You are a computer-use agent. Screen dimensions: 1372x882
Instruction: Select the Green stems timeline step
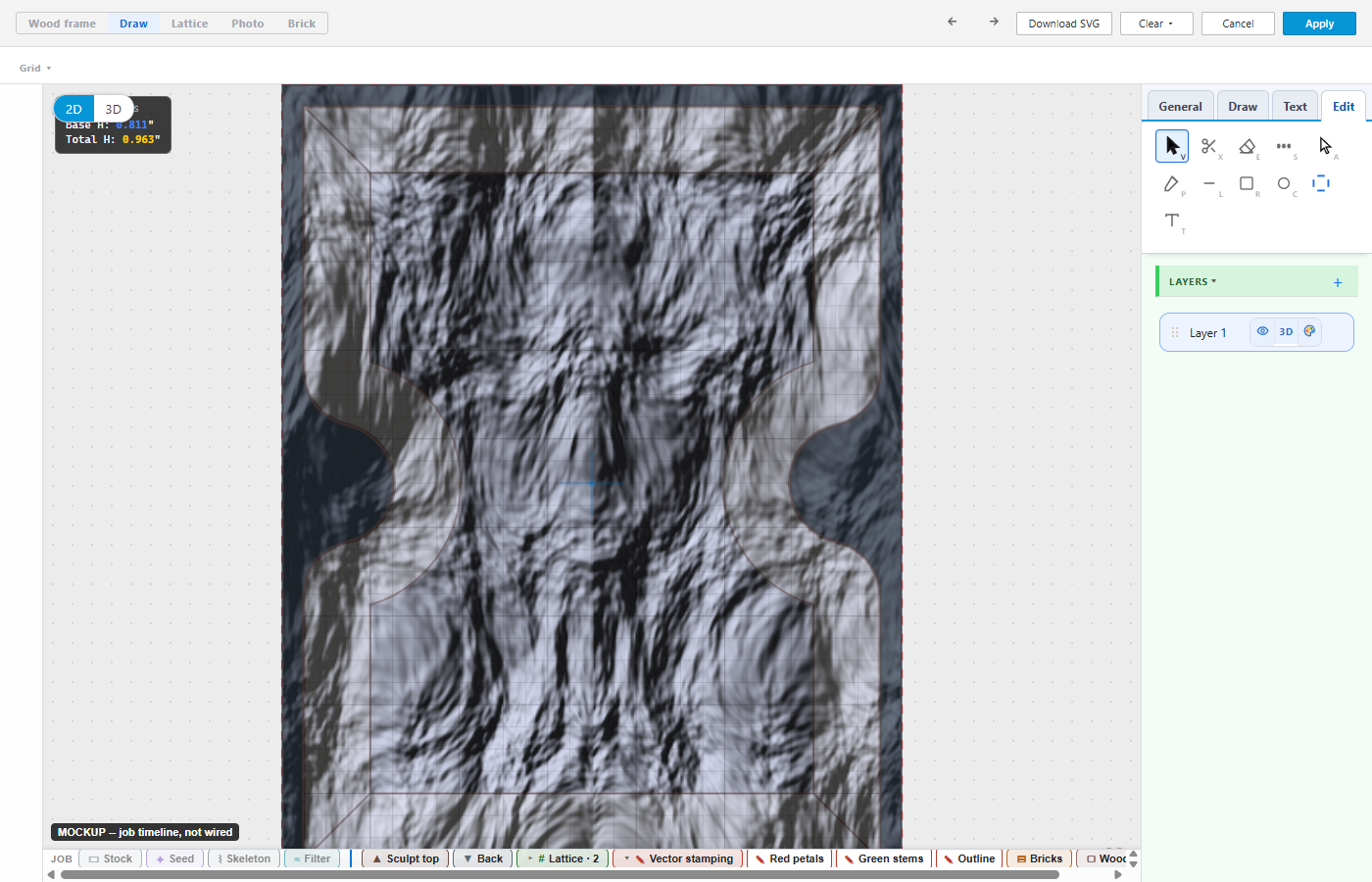pos(883,858)
